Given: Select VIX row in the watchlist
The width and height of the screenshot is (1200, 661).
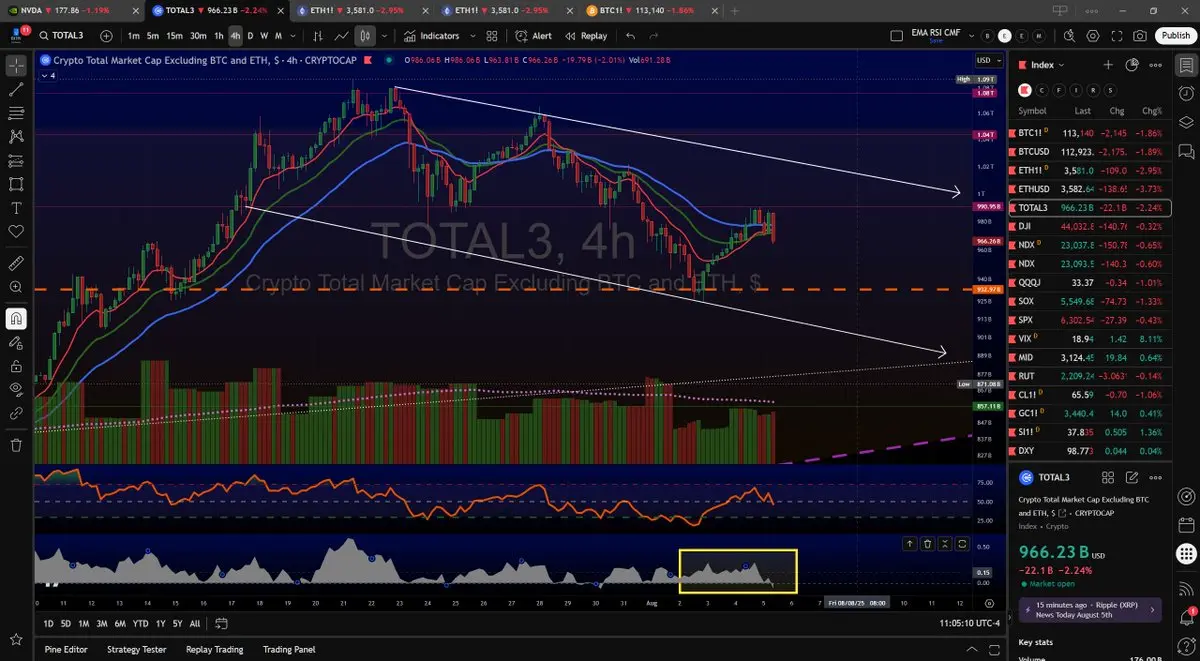Looking at the screenshot, I should pos(1092,338).
